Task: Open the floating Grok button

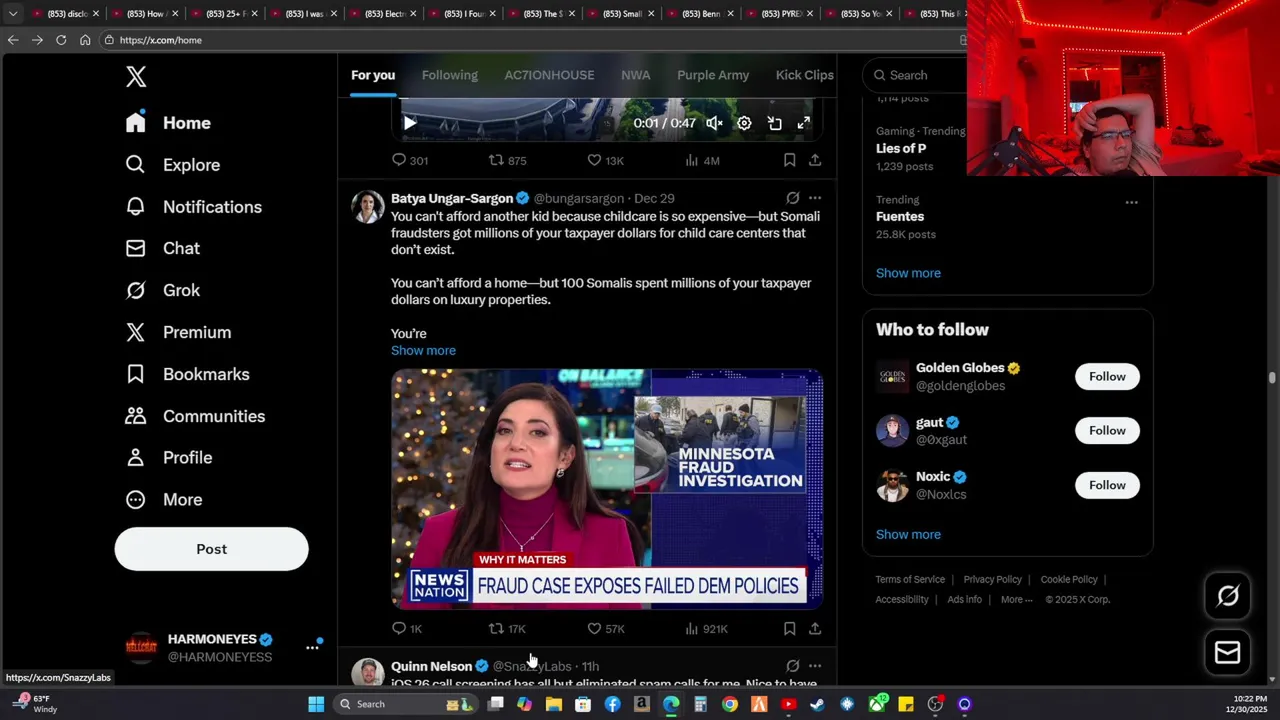Action: [x=1227, y=596]
